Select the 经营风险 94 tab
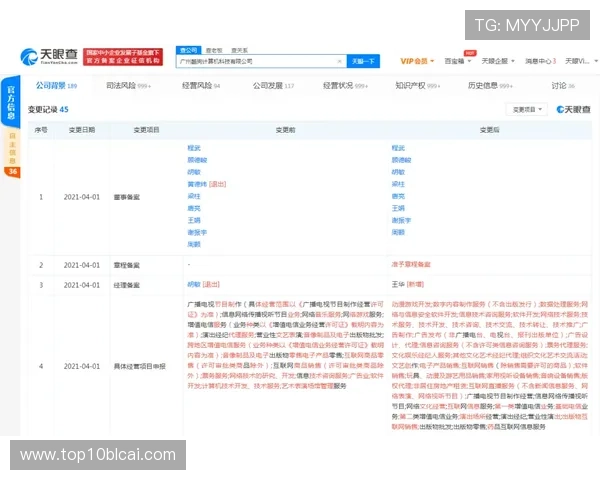This screenshot has height=480, width=600. pos(201,86)
